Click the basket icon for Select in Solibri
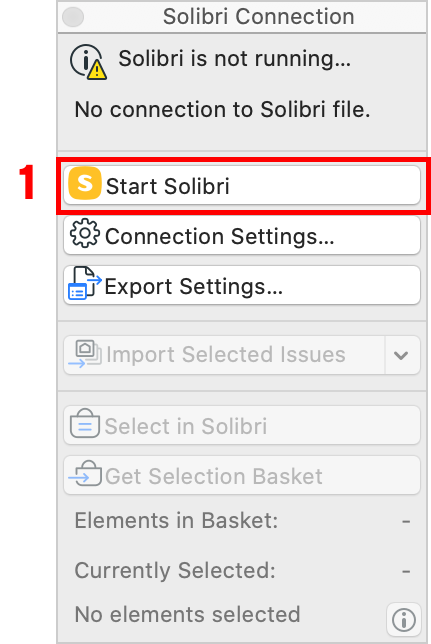The image size is (431, 644). [x=85, y=423]
